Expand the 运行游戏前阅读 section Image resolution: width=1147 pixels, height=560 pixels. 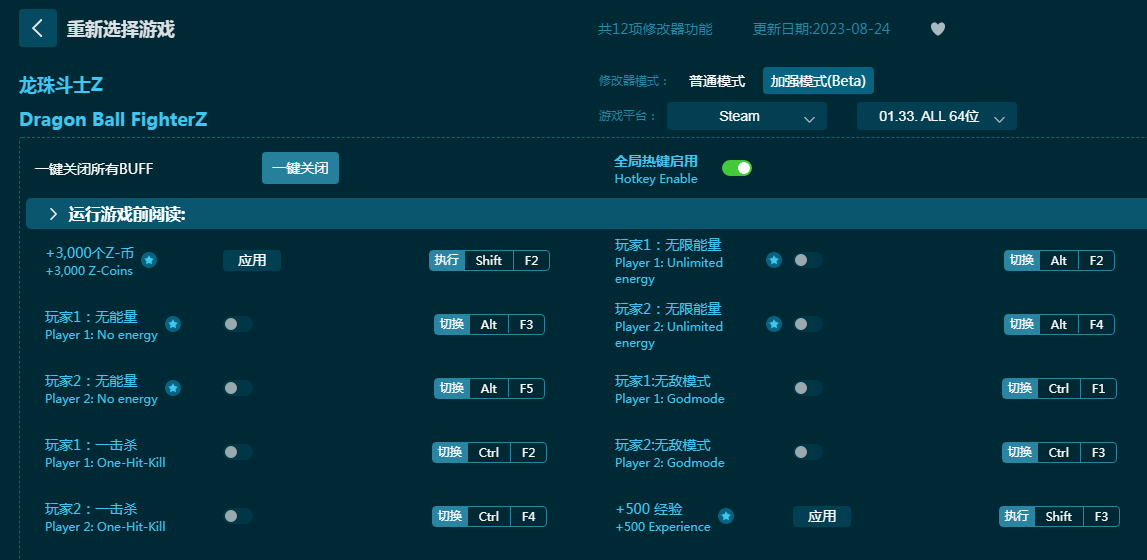tap(585, 213)
